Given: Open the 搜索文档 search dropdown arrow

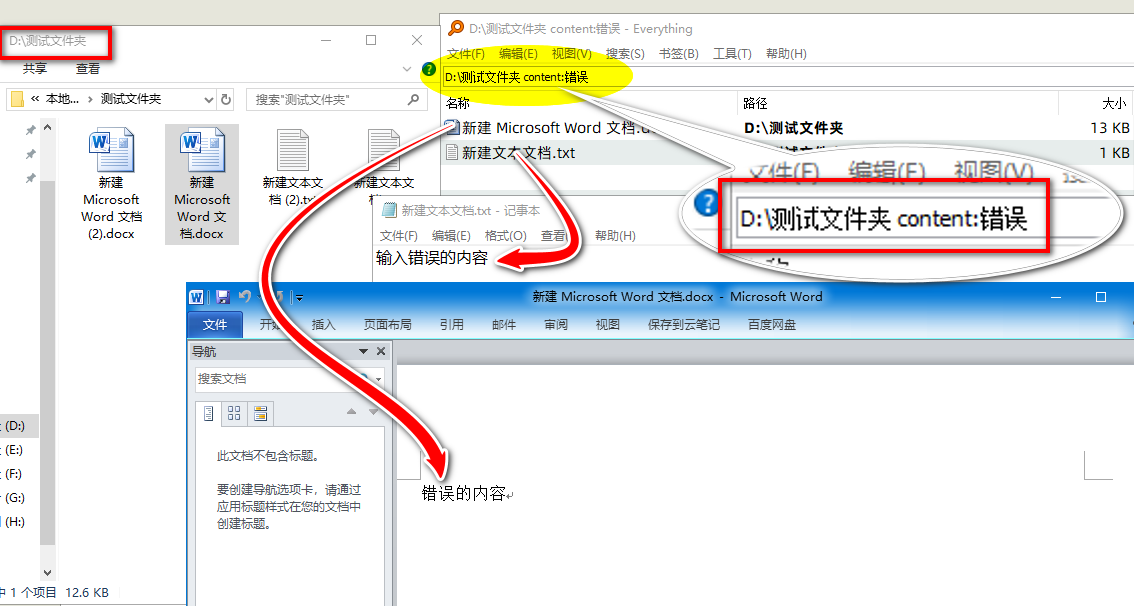Looking at the screenshot, I should [377, 378].
